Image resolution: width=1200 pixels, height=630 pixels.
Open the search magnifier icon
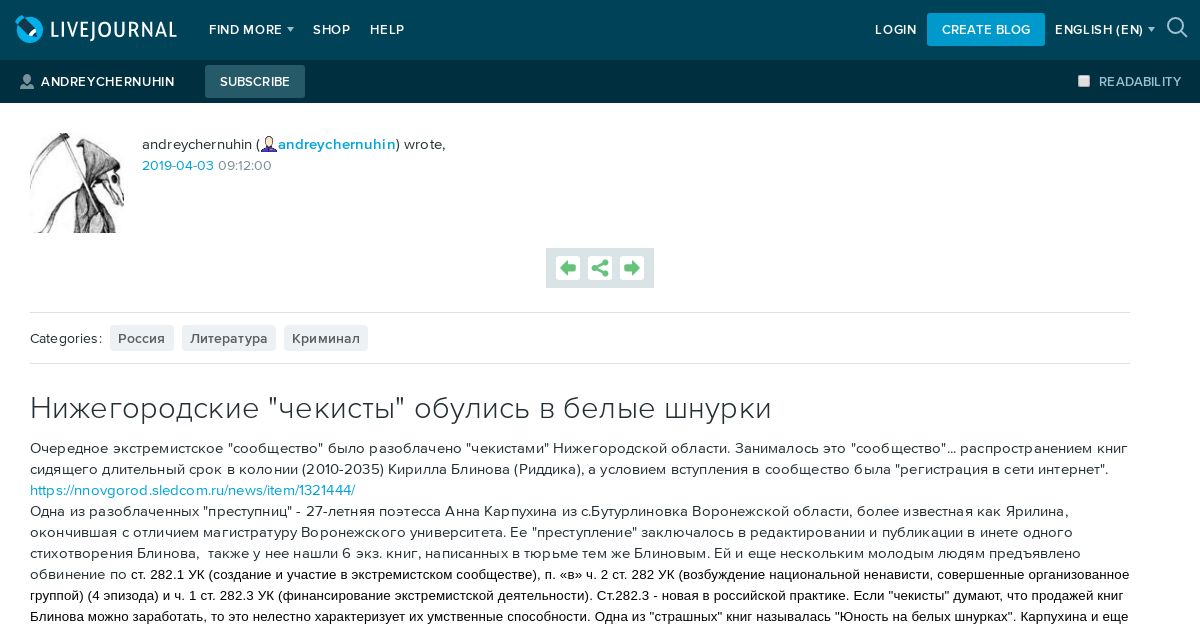pos(1177,28)
